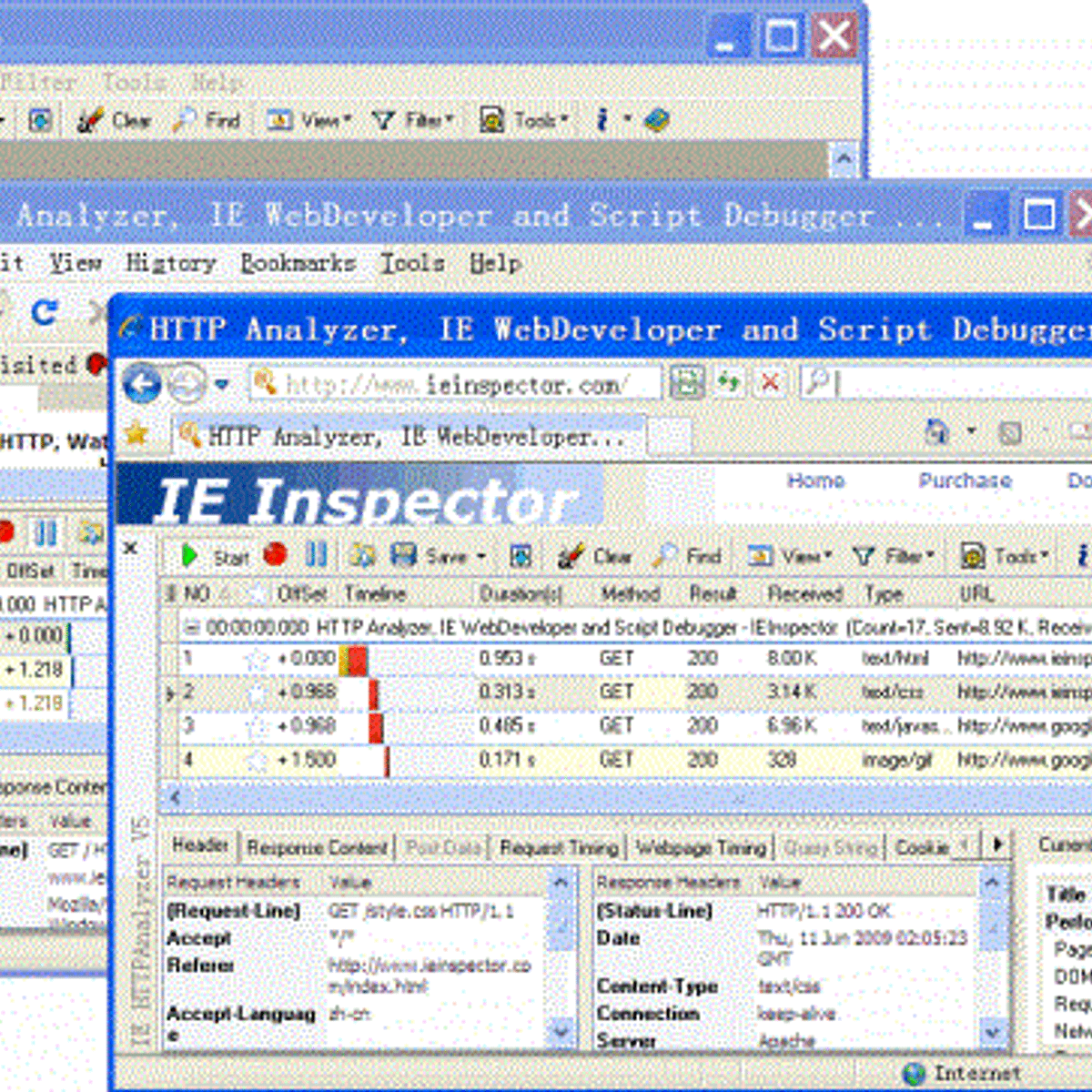Switch to Cookie tab
This screenshot has width=1092, height=1092.
tap(922, 847)
